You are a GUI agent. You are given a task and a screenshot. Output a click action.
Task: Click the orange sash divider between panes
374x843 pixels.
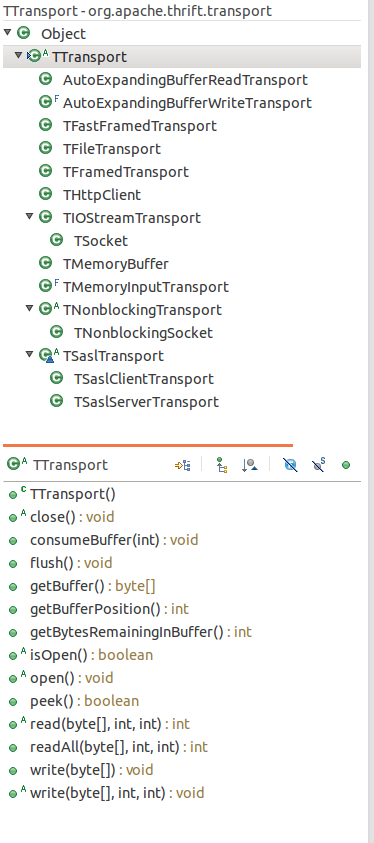[x=148, y=445]
